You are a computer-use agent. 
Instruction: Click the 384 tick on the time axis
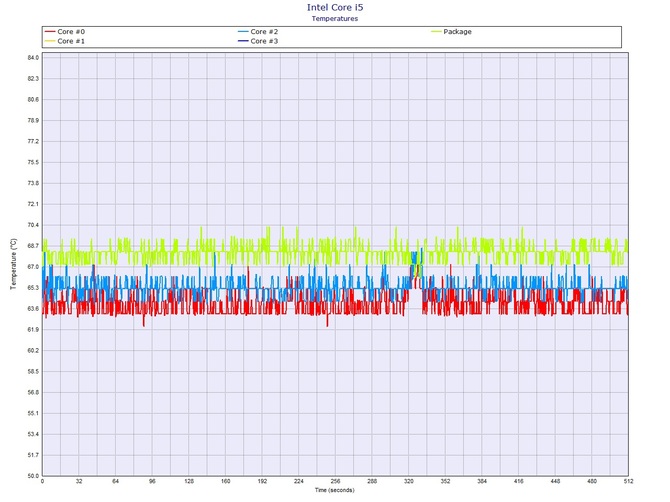pos(481,482)
